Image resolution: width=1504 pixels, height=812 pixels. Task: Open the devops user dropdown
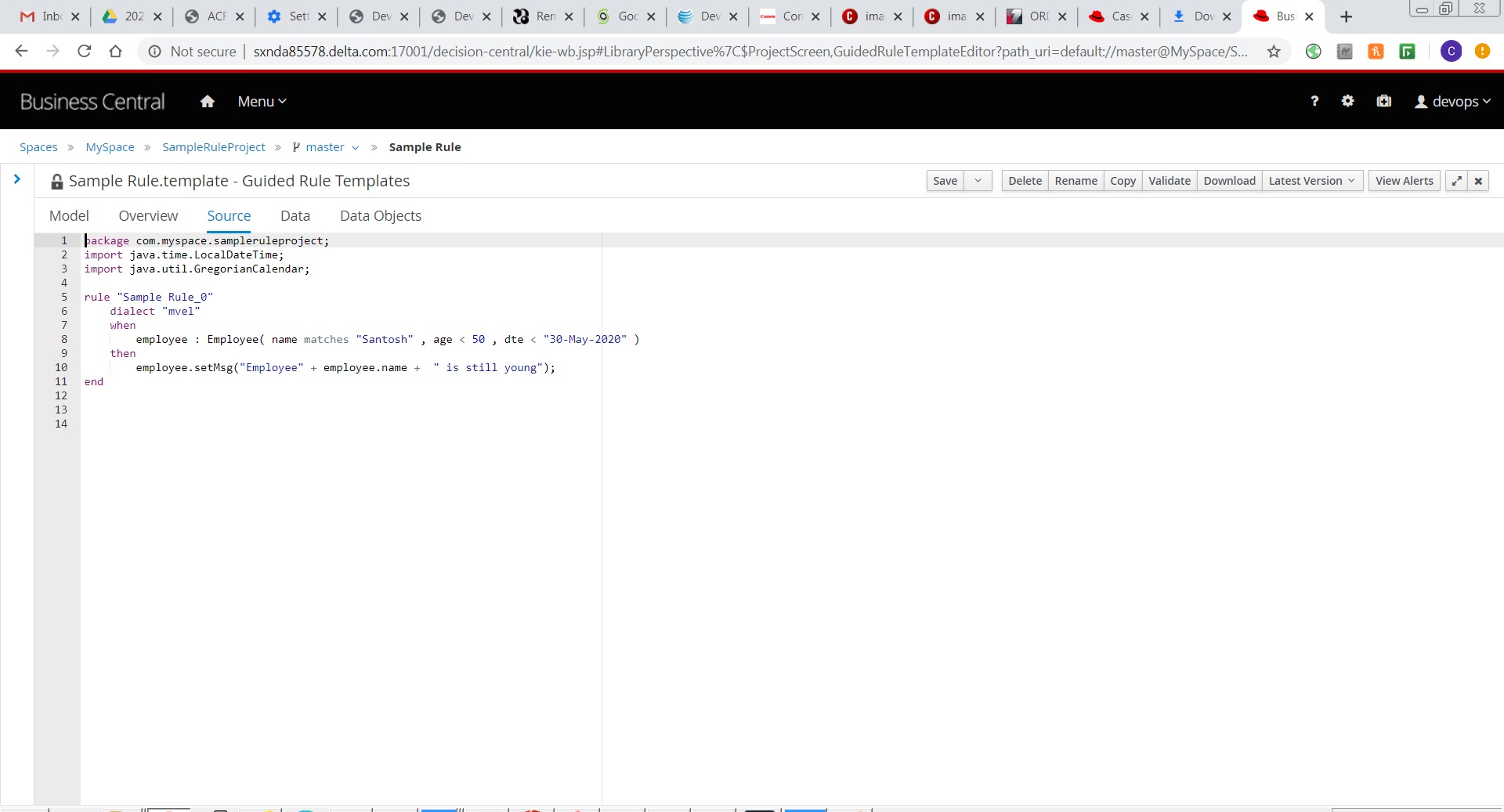(x=1452, y=102)
